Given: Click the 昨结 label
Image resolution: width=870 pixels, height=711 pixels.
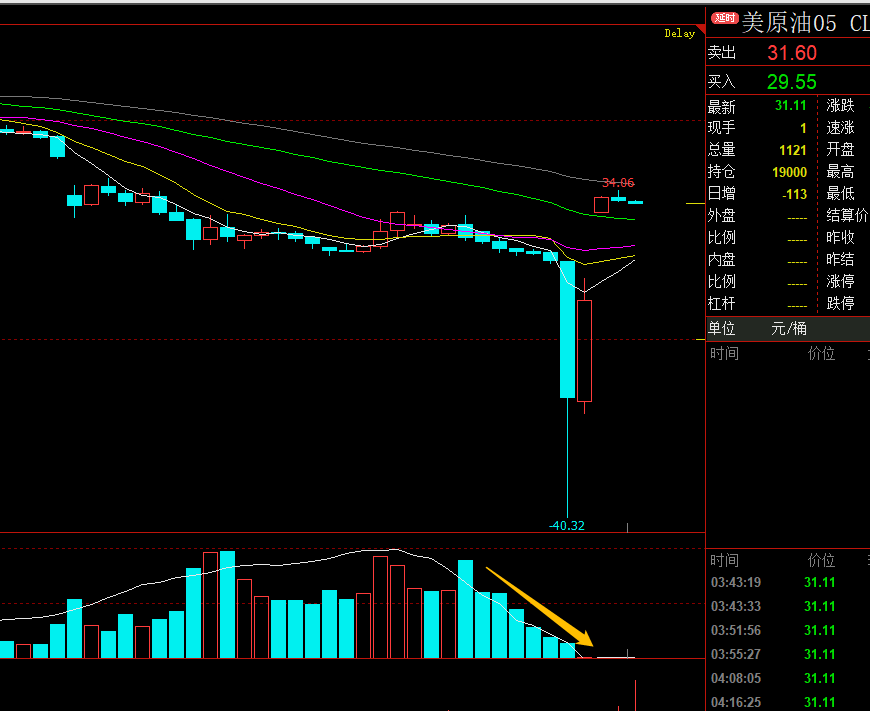Looking at the screenshot, I should (x=840, y=259).
